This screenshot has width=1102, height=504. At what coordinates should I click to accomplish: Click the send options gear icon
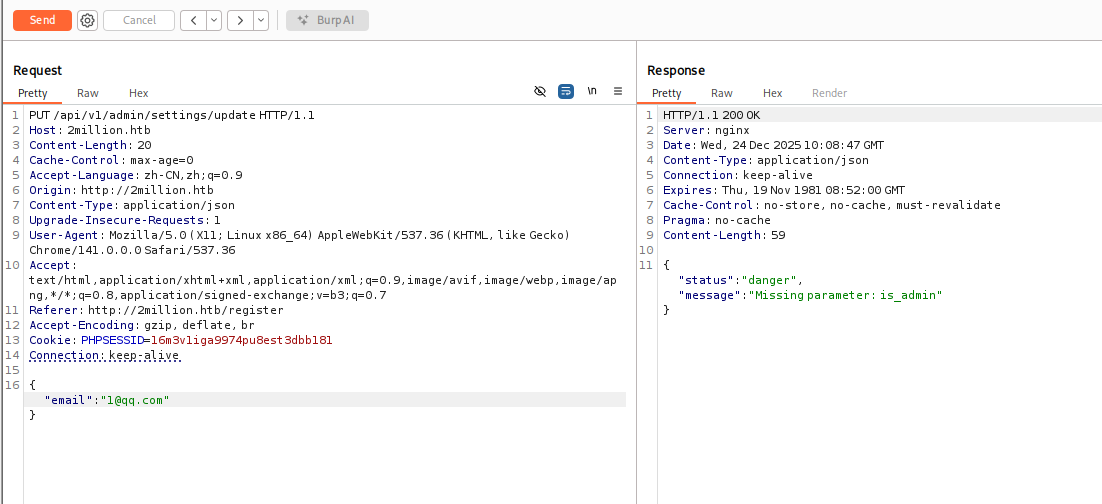[87, 20]
